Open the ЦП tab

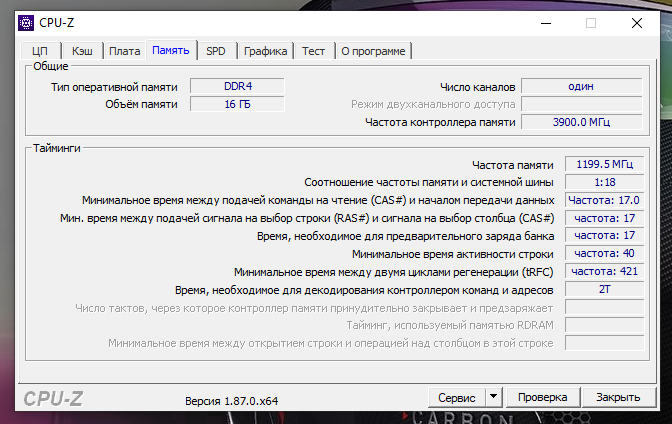click(x=40, y=51)
